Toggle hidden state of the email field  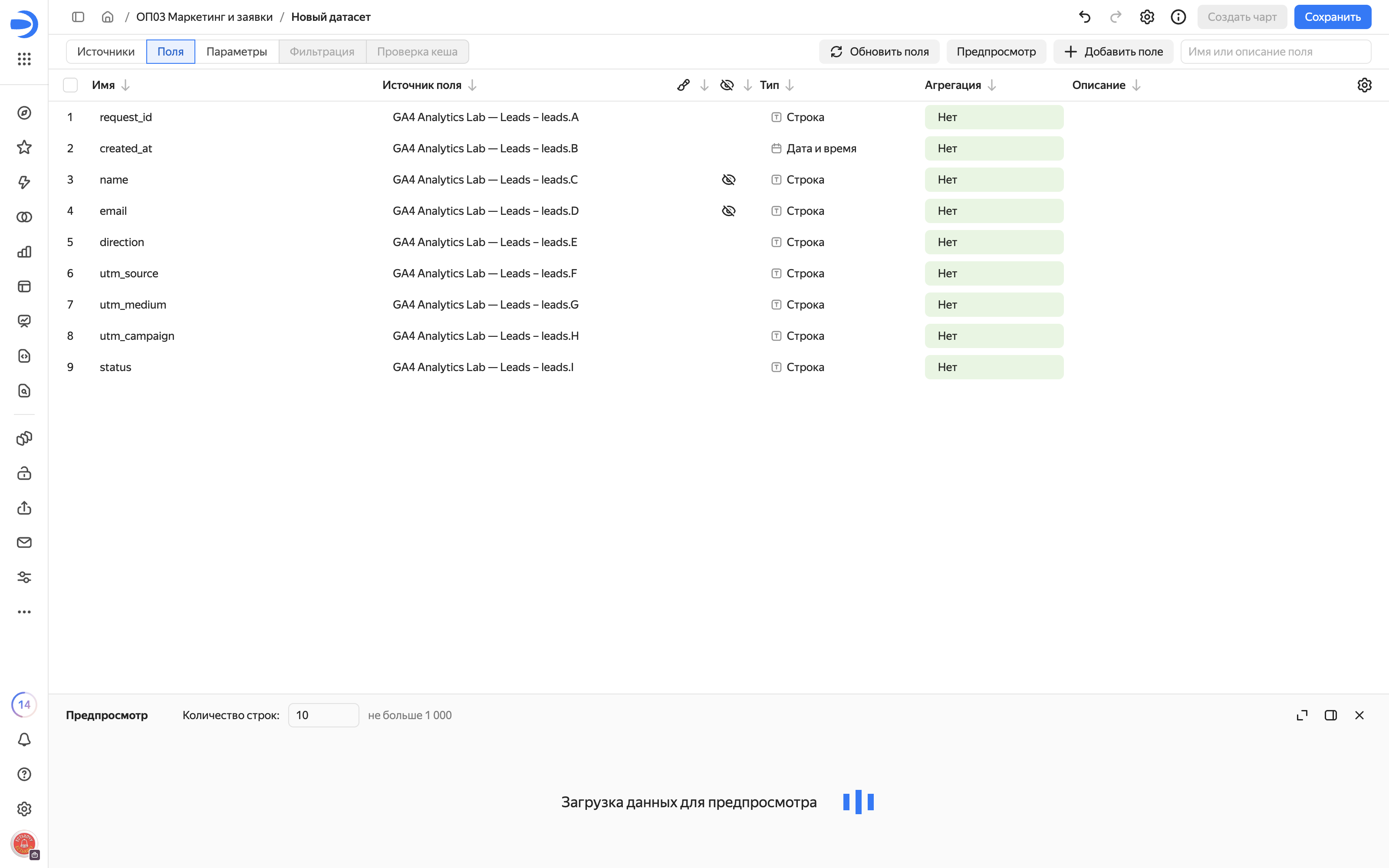pyautogui.click(x=728, y=210)
